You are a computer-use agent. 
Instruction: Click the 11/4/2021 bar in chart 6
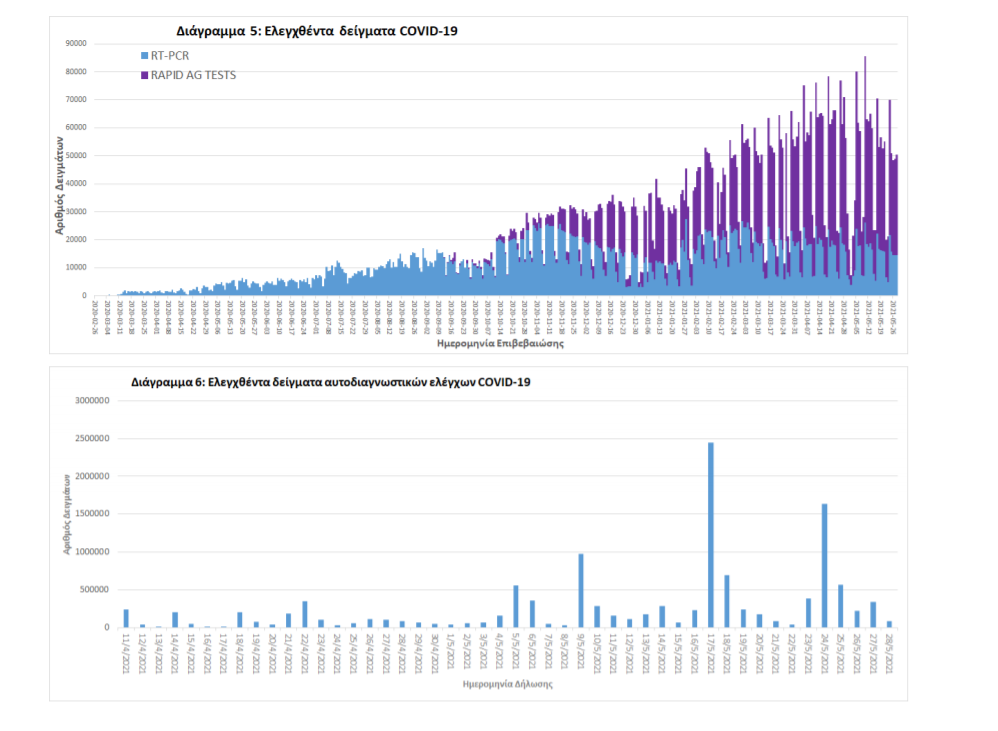pos(126,618)
